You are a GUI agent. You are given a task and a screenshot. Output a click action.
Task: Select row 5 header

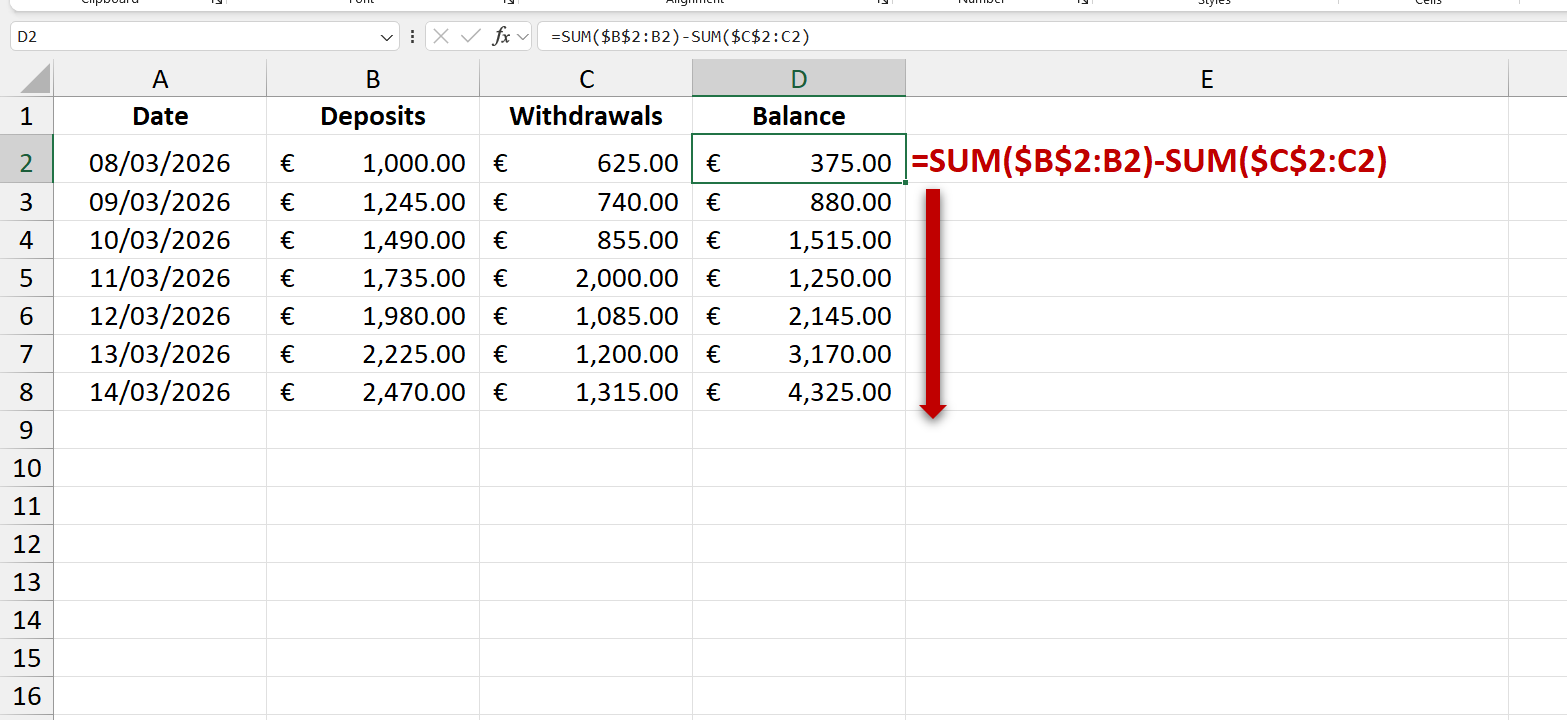click(x=27, y=278)
